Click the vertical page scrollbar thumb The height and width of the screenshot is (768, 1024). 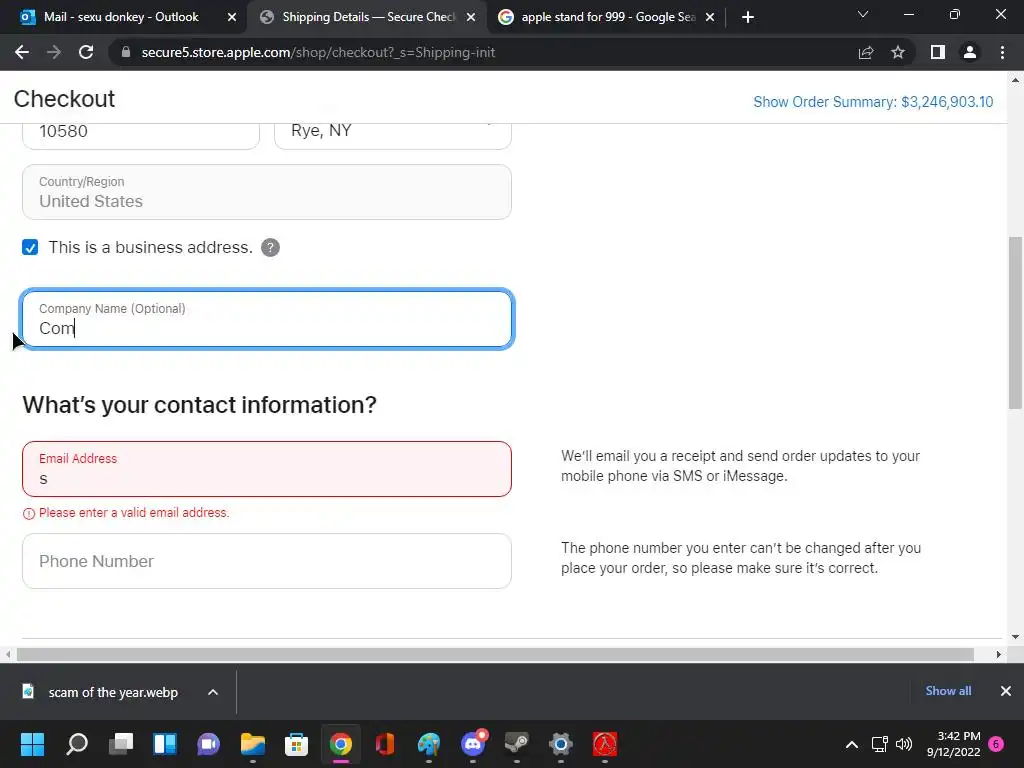coord(1016,323)
